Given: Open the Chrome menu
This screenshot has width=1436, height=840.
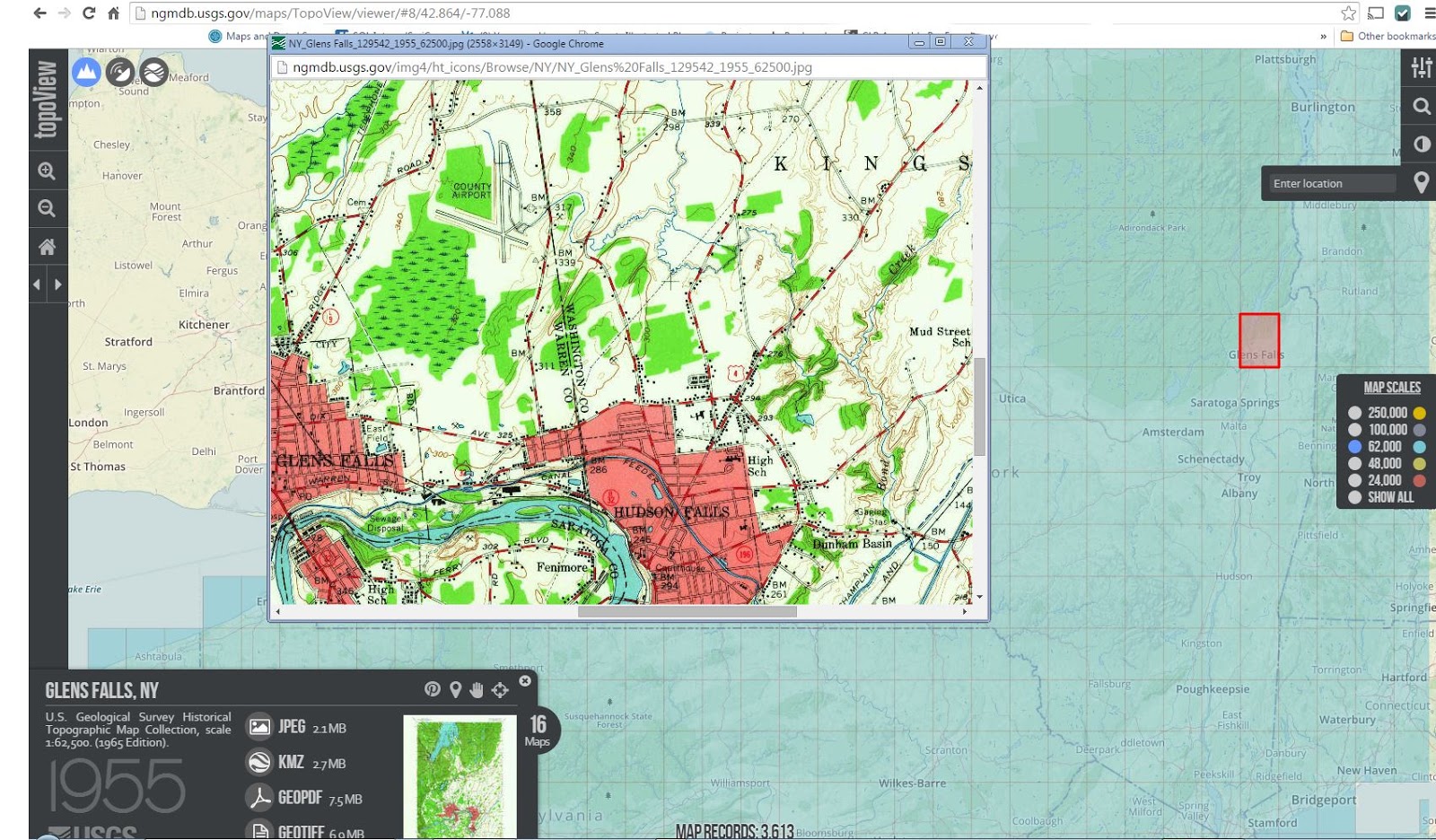Looking at the screenshot, I should [1428, 13].
